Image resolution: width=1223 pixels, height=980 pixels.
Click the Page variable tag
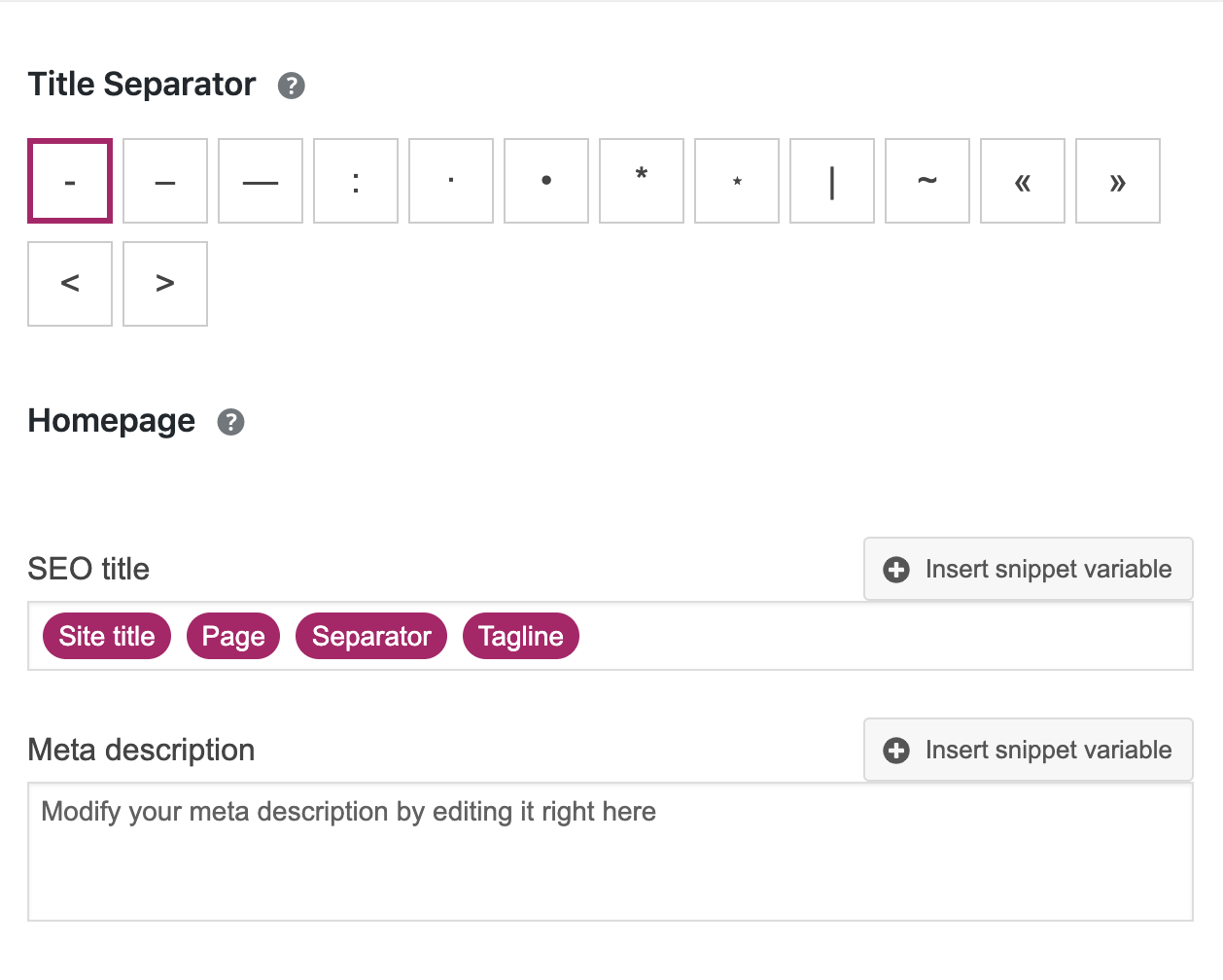click(x=233, y=636)
